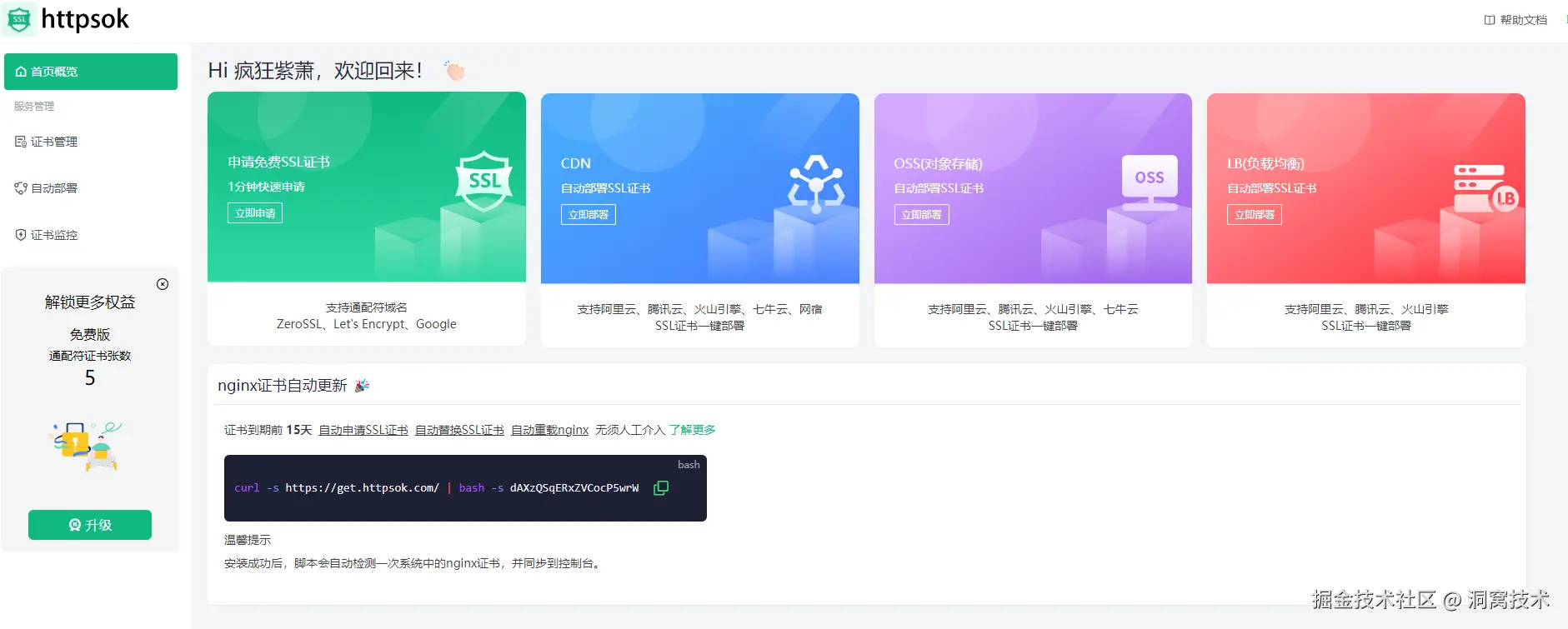The image size is (1568, 629).
Task: Click the OSS(对象存储) card title
Action: point(938,164)
